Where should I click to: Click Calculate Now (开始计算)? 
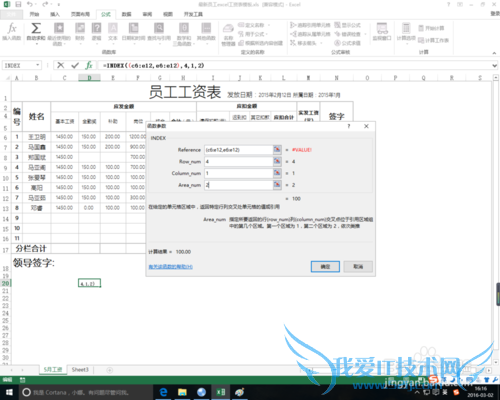coord(431,28)
